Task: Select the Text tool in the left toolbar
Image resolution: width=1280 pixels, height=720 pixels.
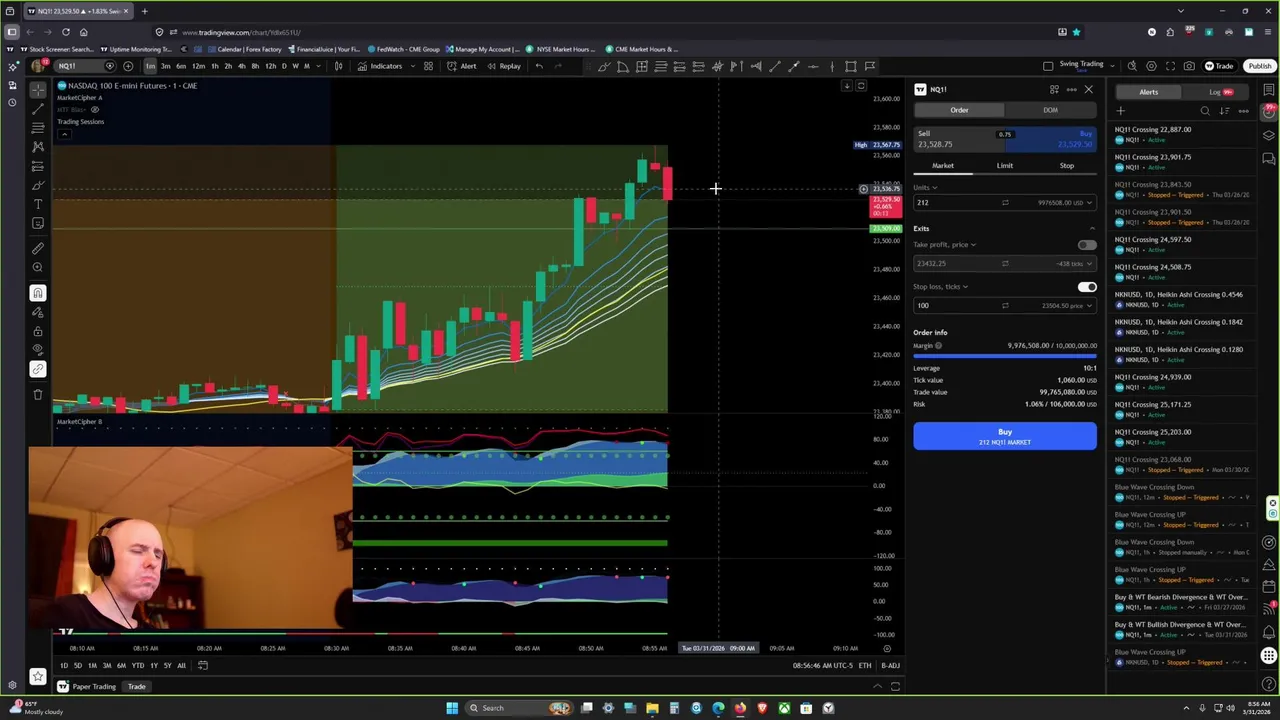Action: (38, 204)
